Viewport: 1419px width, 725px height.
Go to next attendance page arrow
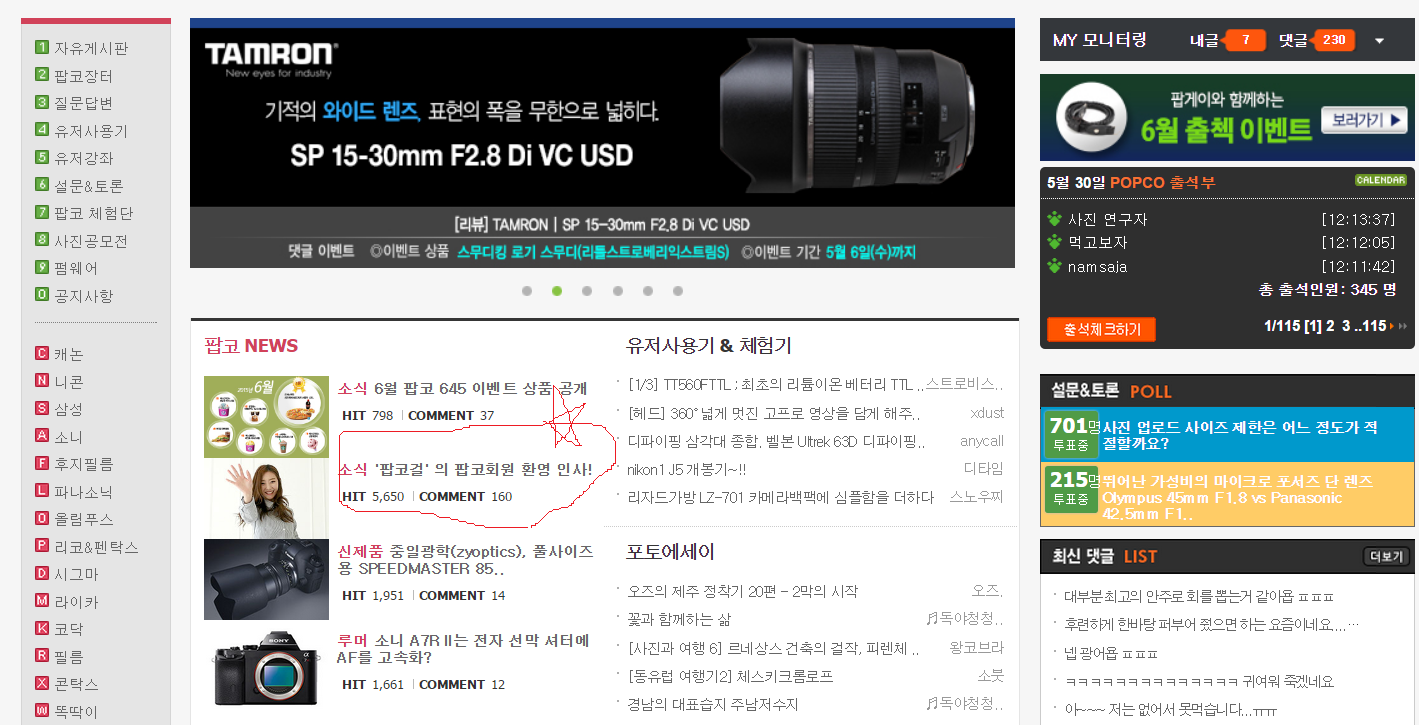(x=1399, y=326)
